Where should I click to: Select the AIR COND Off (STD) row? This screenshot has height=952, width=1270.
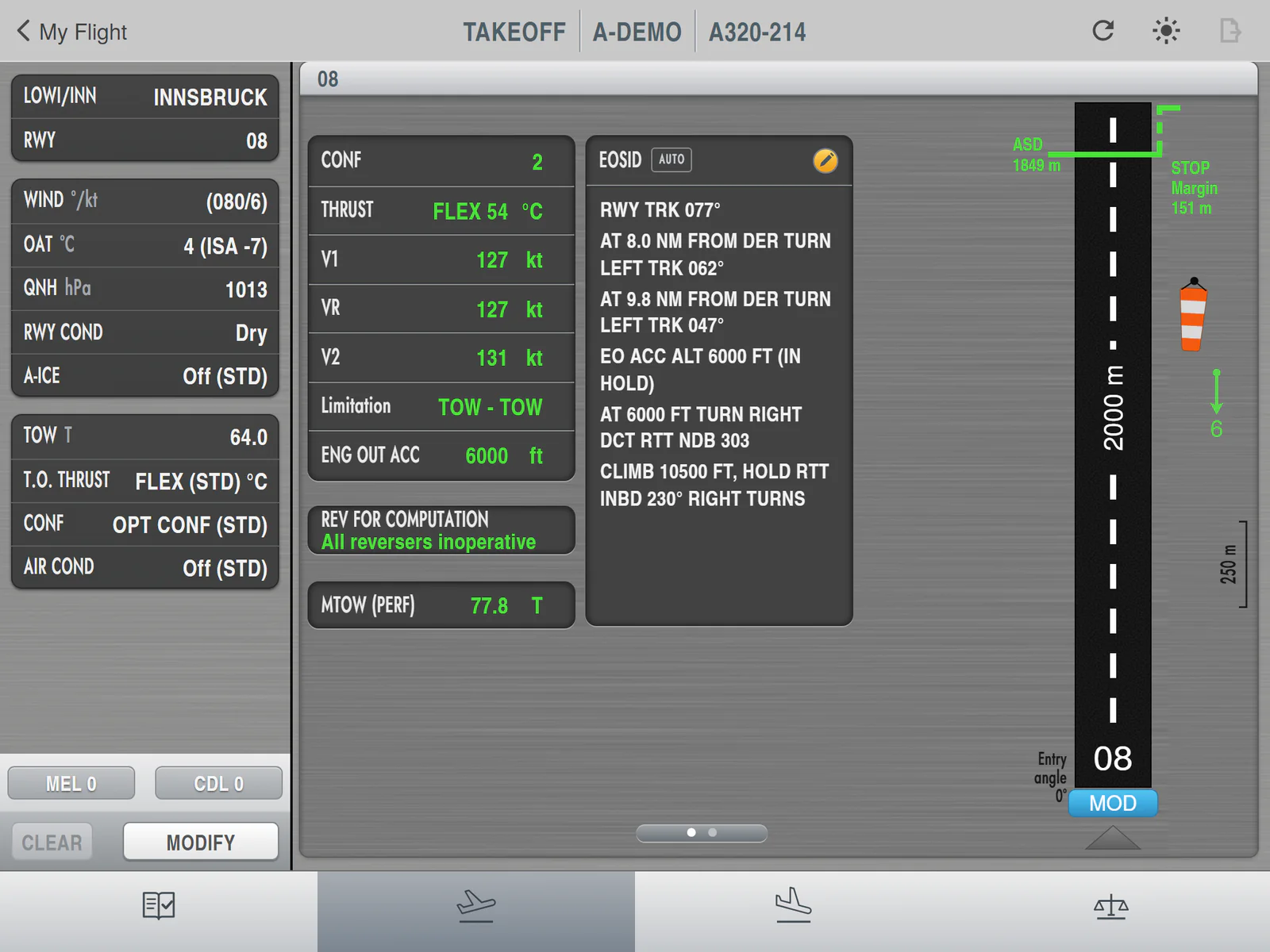pos(145,568)
